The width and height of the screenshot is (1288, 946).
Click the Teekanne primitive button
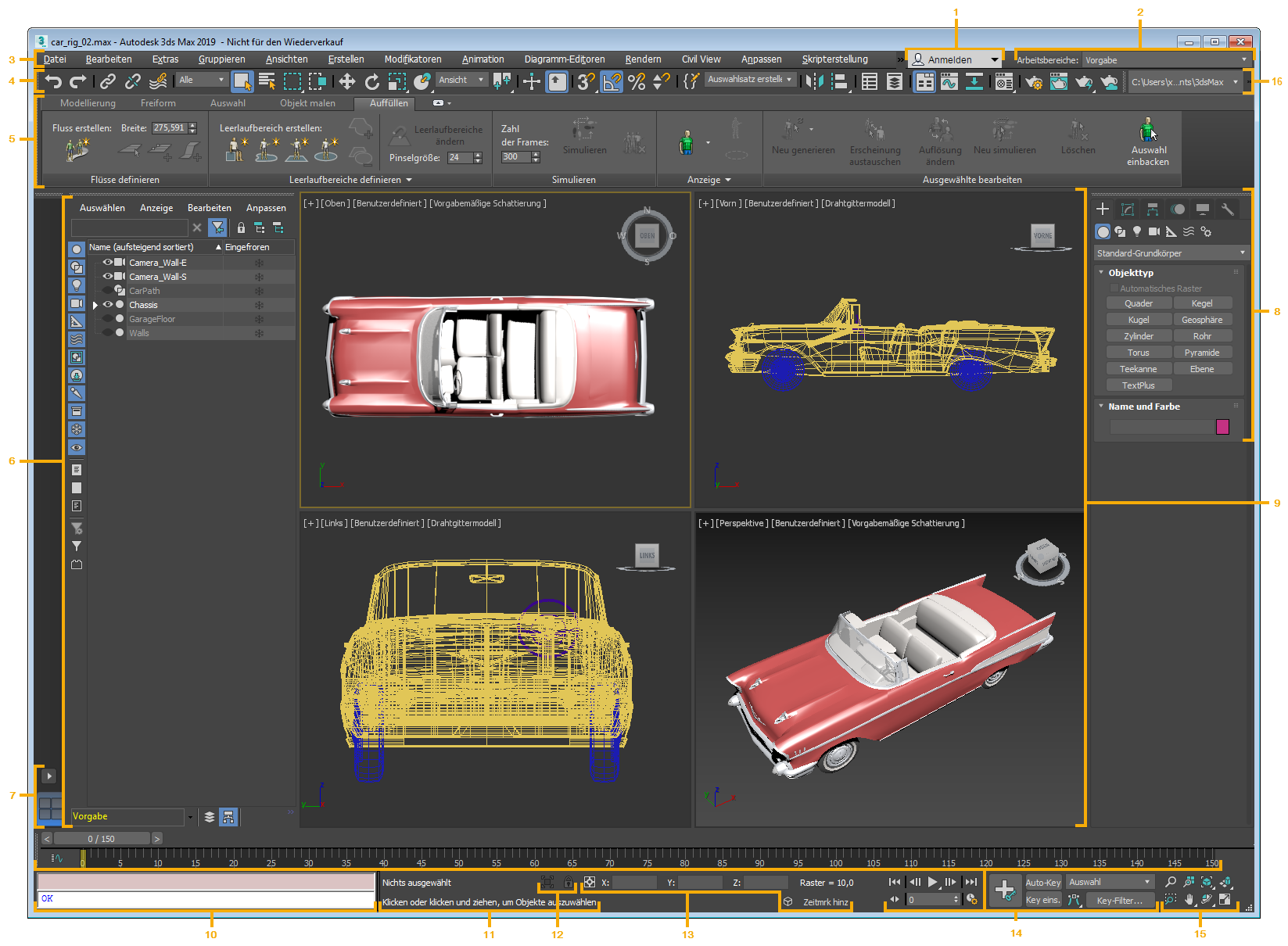point(1138,369)
